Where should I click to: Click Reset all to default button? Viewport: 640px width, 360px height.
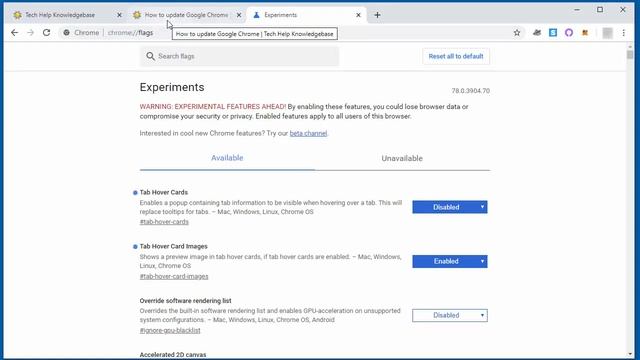(456, 56)
